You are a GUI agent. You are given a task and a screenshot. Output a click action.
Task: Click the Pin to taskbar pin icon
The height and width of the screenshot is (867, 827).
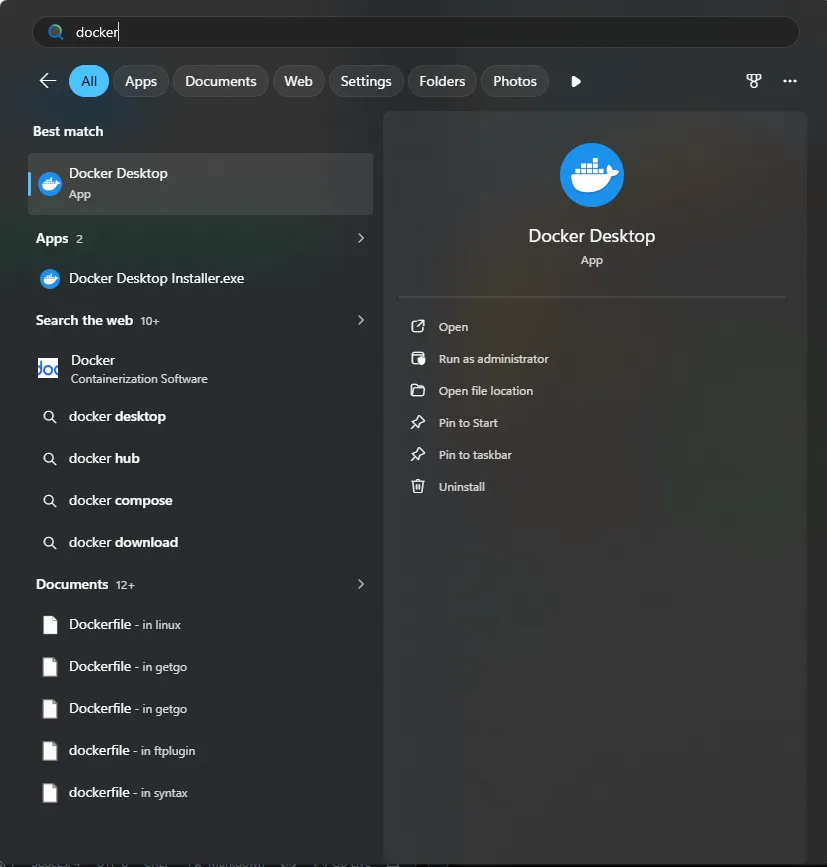pos(418,455)
